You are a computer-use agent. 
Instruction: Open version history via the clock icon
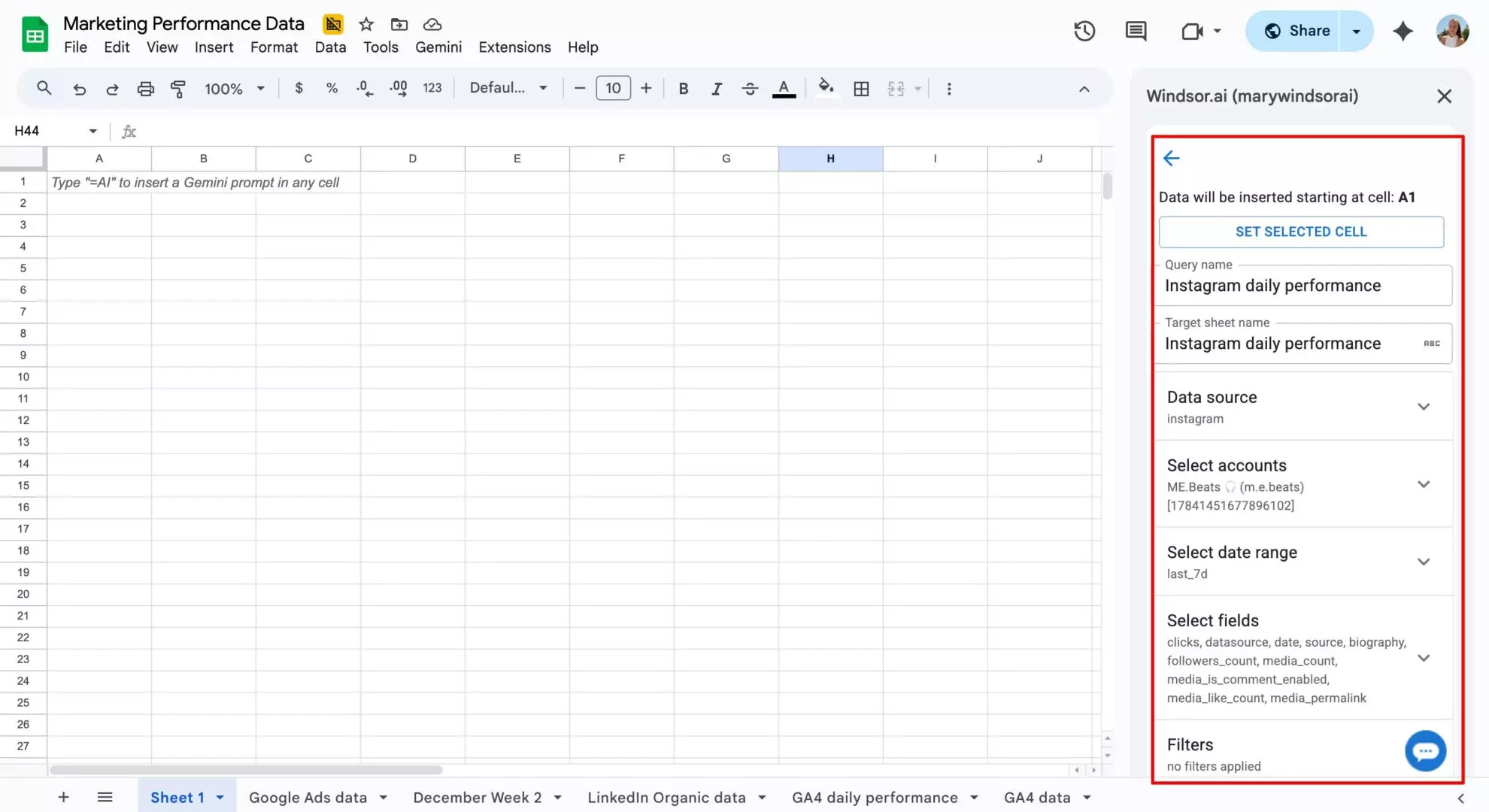pyautogui.click(x=1084, y=31)
